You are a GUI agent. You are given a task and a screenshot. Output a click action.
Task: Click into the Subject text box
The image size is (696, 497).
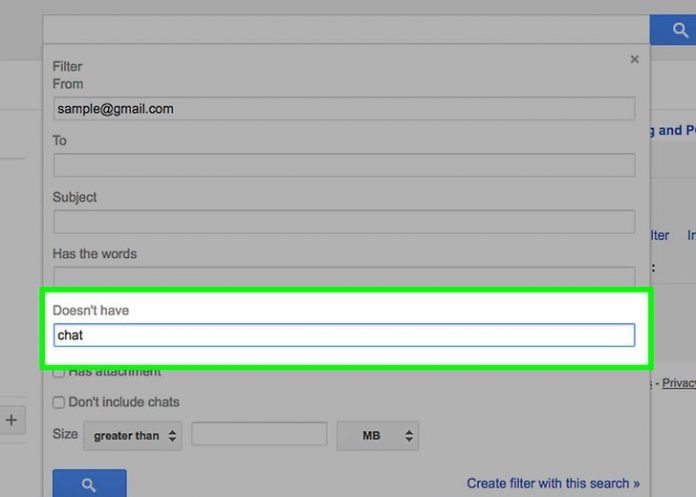click(343, 221)
